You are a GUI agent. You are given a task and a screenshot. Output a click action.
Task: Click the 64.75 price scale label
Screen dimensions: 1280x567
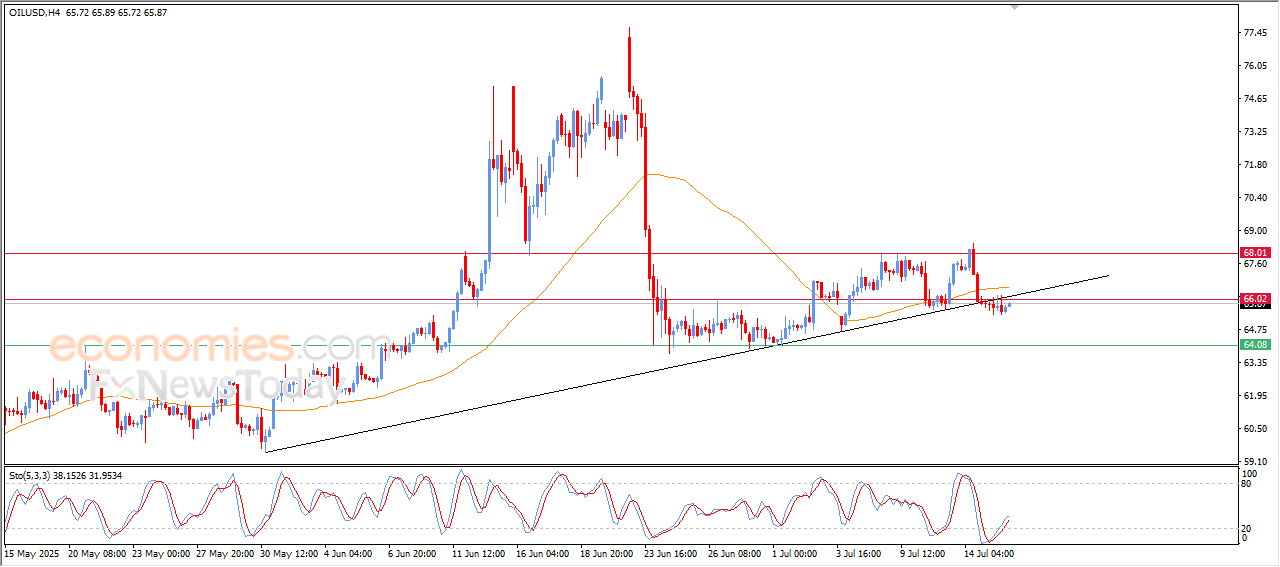click(x=1256, y=330)
